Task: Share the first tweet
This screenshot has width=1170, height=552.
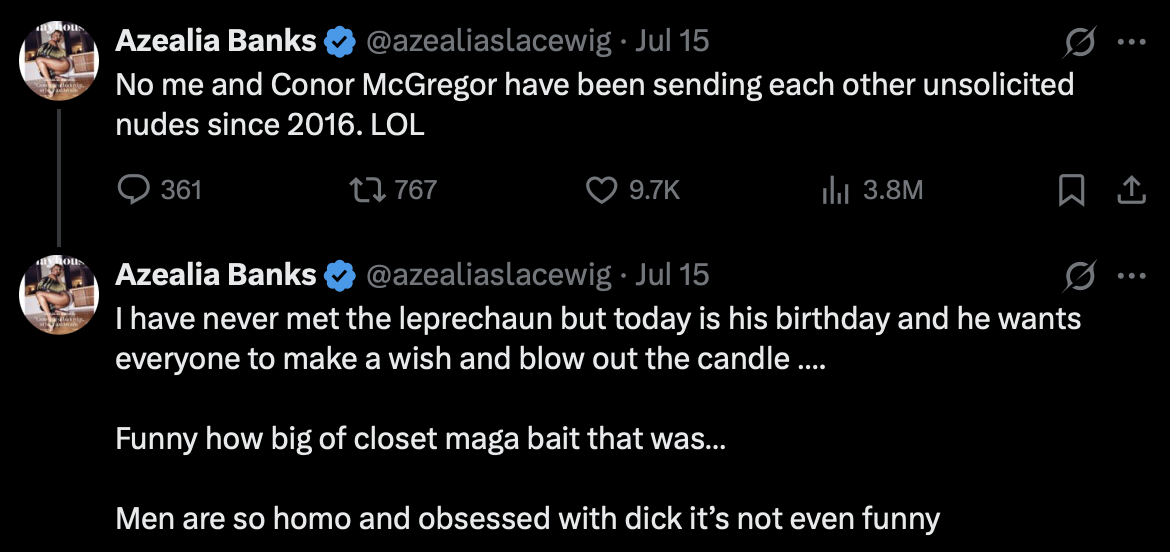Action: 1130,189
